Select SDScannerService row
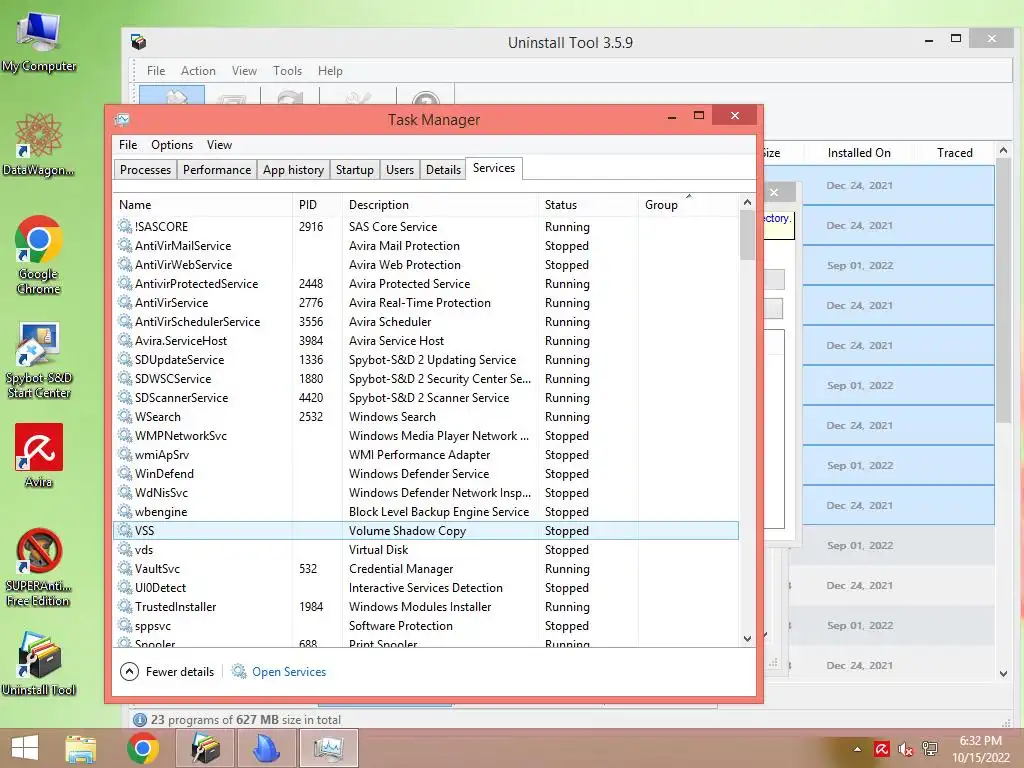This screenshot has height=768, width=1024. tap(426, 398)
